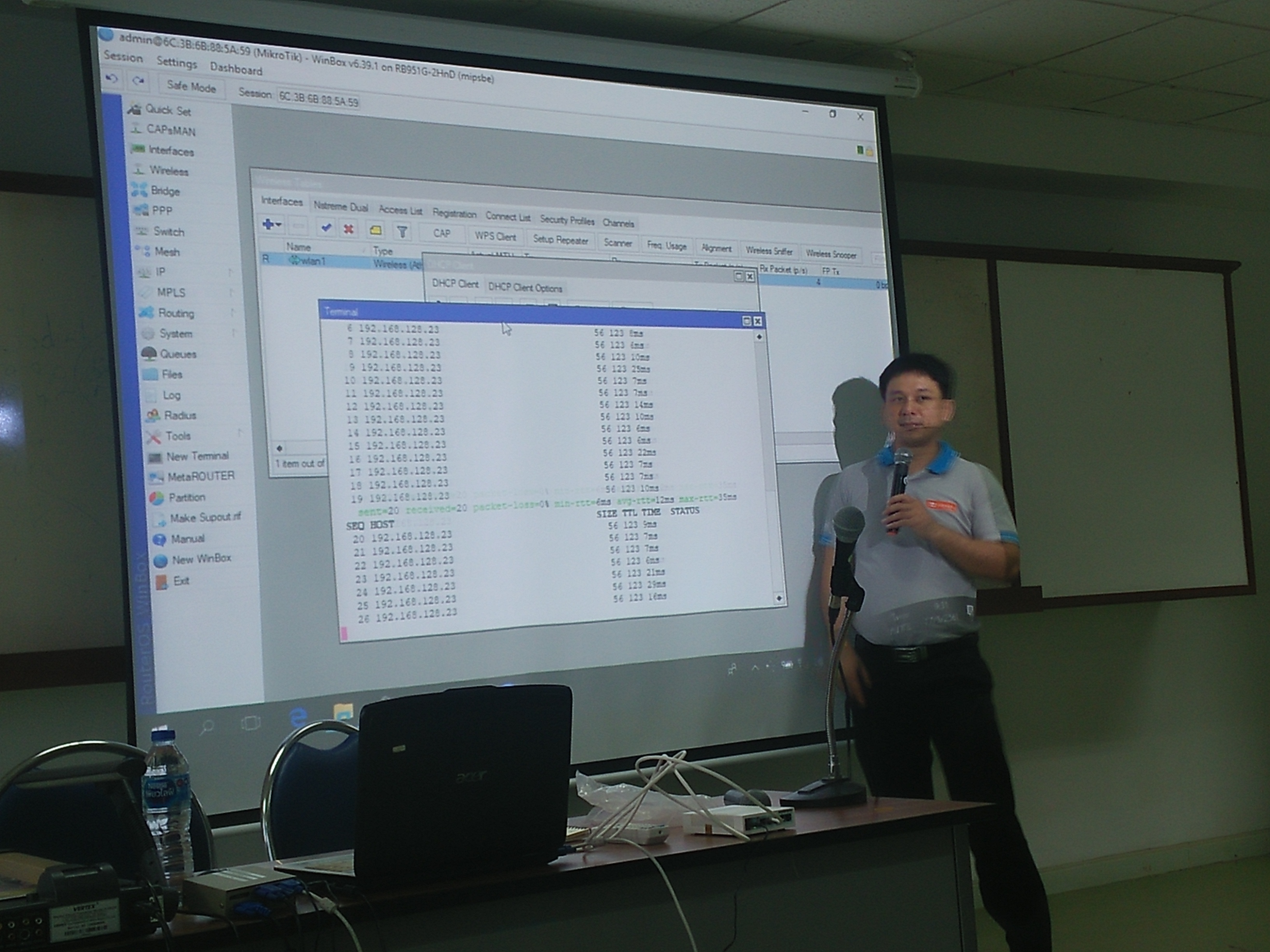Click the undo arrow in toolbar
1270x952 pixels.
(x=112, y=79)
